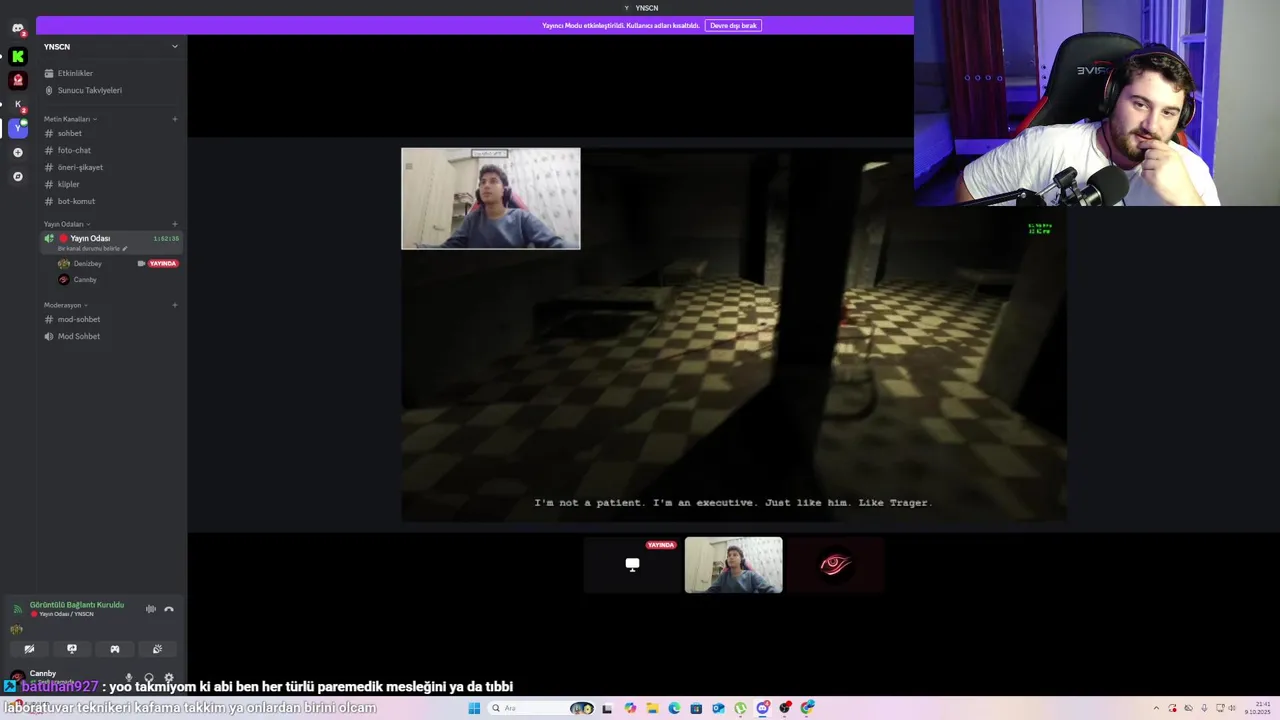The width and height of the screenshot is (1280, 720).
Task: Show hidden system tray icons chevron
Action: click(1157, 708)
